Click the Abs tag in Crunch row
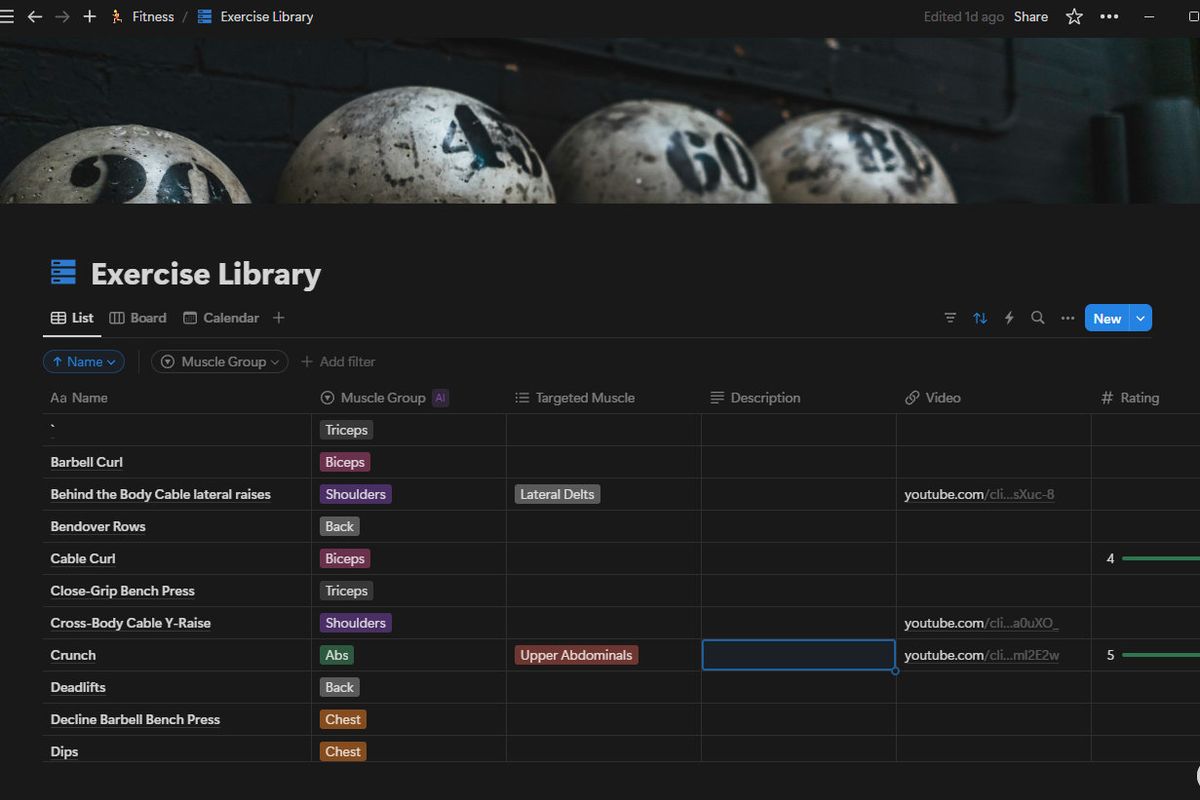Viewport: 1200px width, 800px height. pyautogui.click(x=337, y=655)
